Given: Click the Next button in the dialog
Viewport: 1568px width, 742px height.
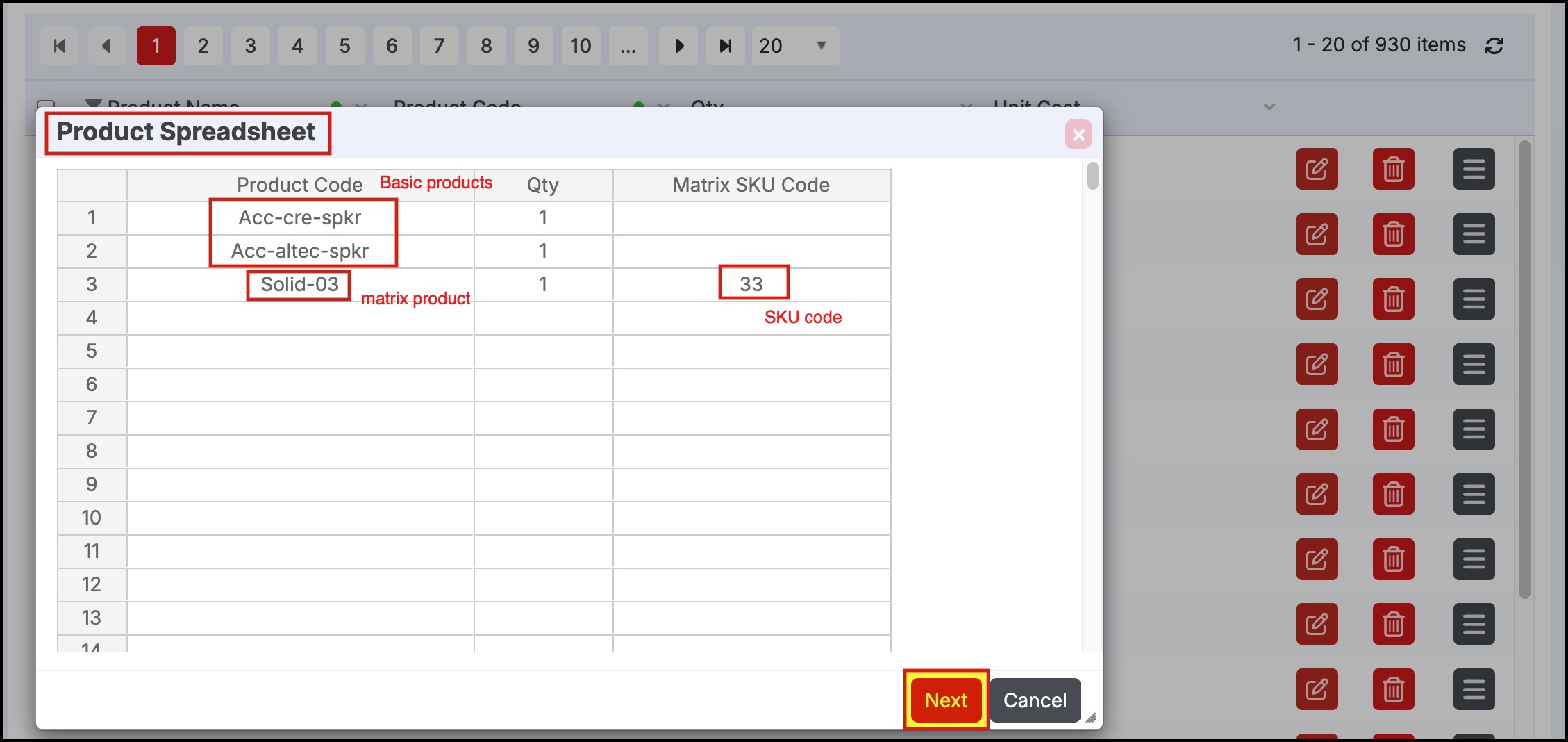Looking at the screenshot, I should tap(946, 700).
